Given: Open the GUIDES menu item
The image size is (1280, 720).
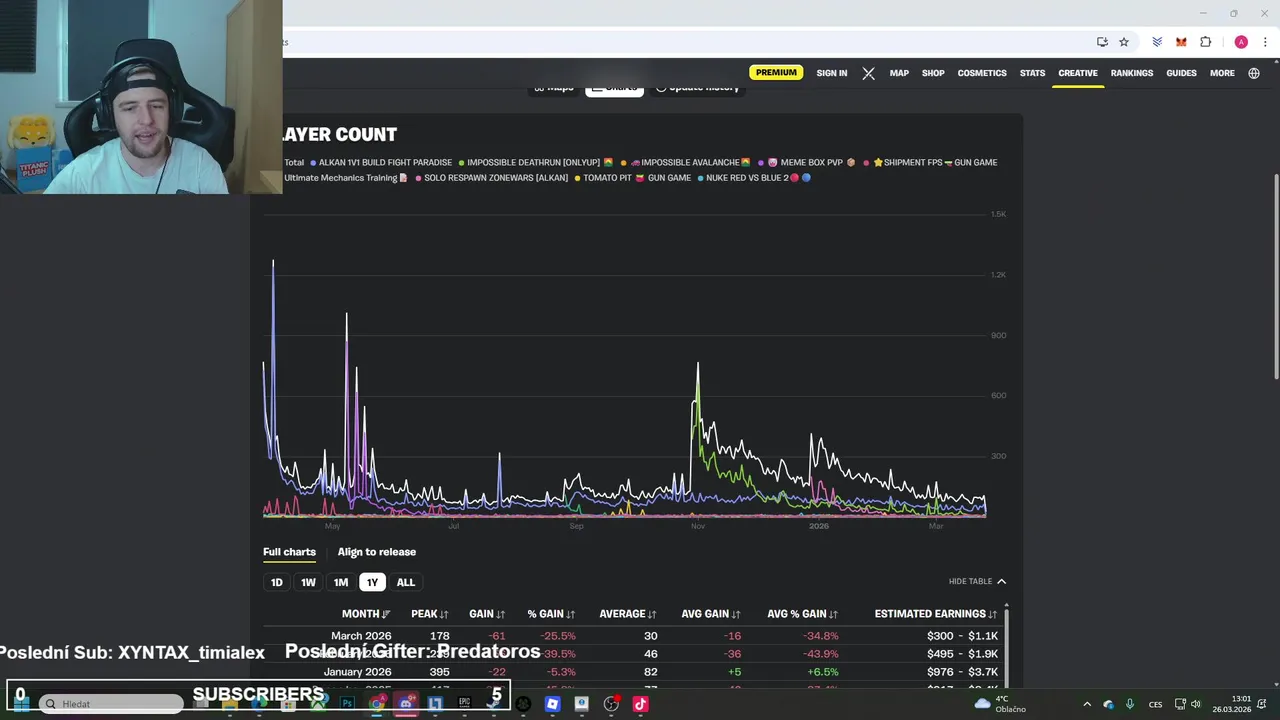Looking at the screenshot, I should coord(1181,73).
